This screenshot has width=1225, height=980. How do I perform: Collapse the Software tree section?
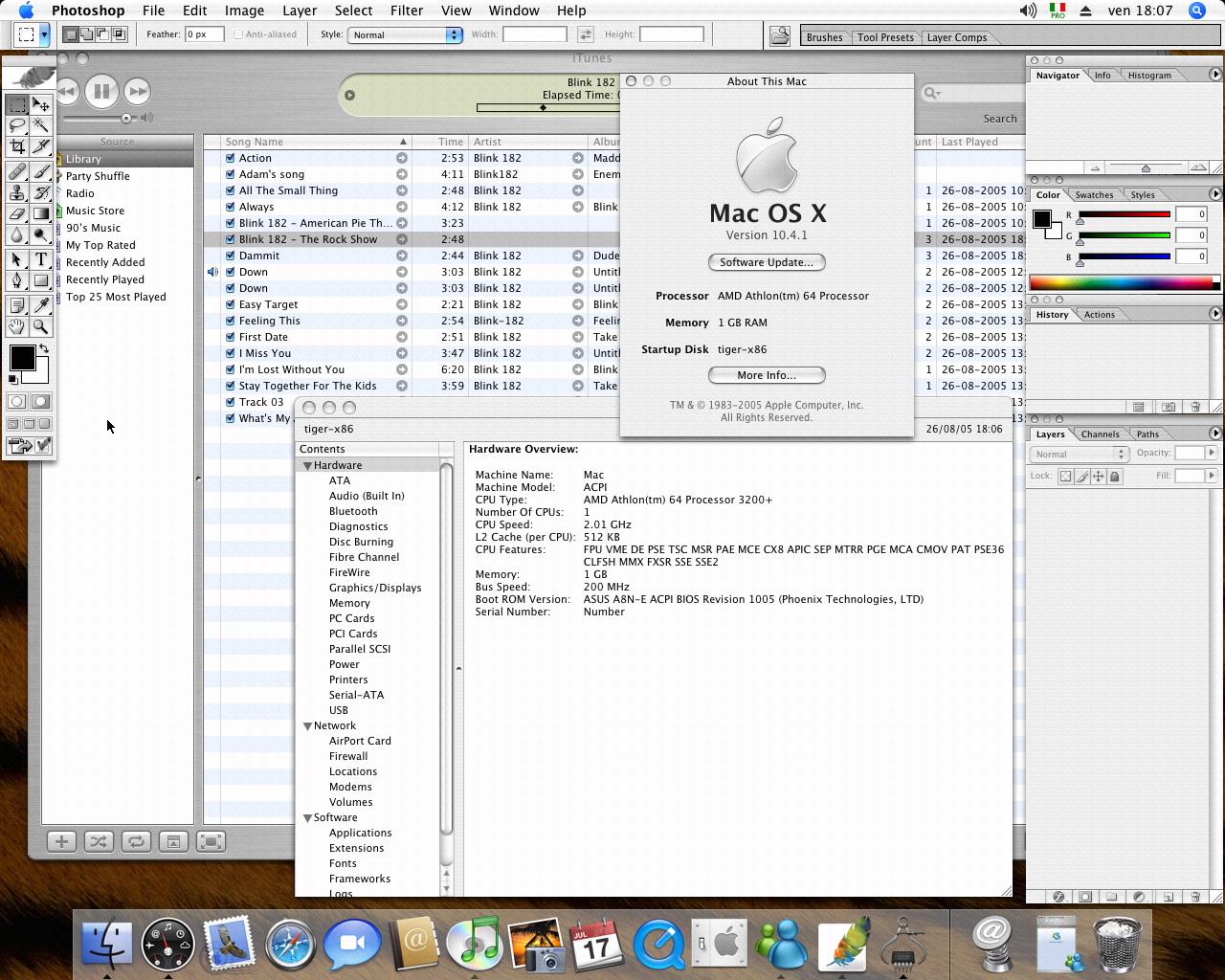308,817
